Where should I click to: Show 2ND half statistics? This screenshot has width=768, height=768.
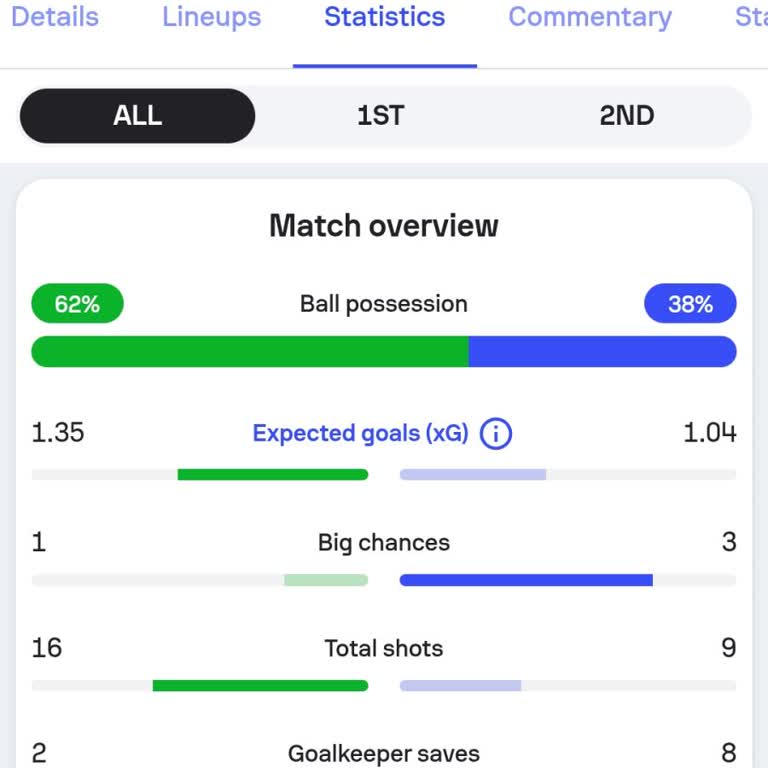[x=627, y=116]
